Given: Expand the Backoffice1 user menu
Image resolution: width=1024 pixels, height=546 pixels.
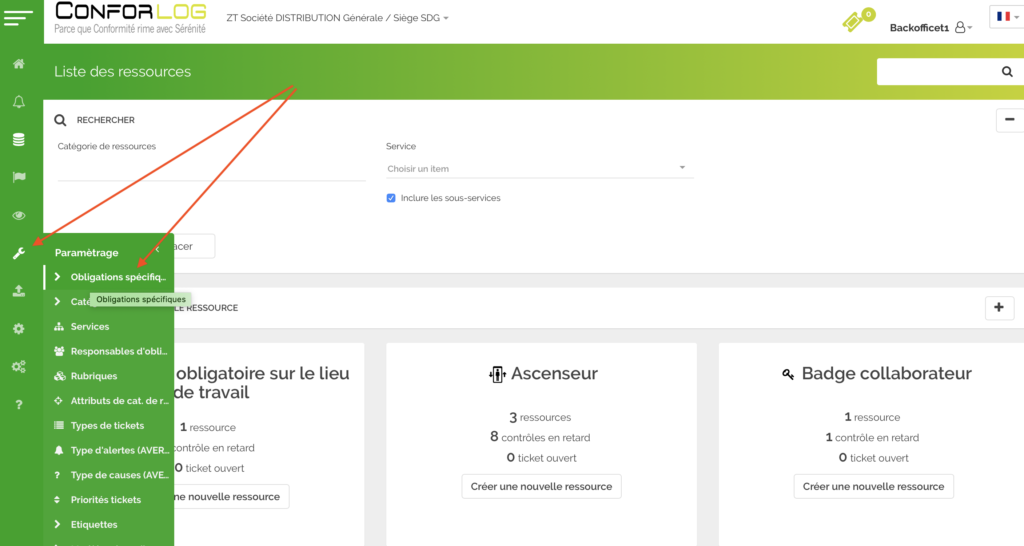Looking at the screenshot, I should point(930,28).
